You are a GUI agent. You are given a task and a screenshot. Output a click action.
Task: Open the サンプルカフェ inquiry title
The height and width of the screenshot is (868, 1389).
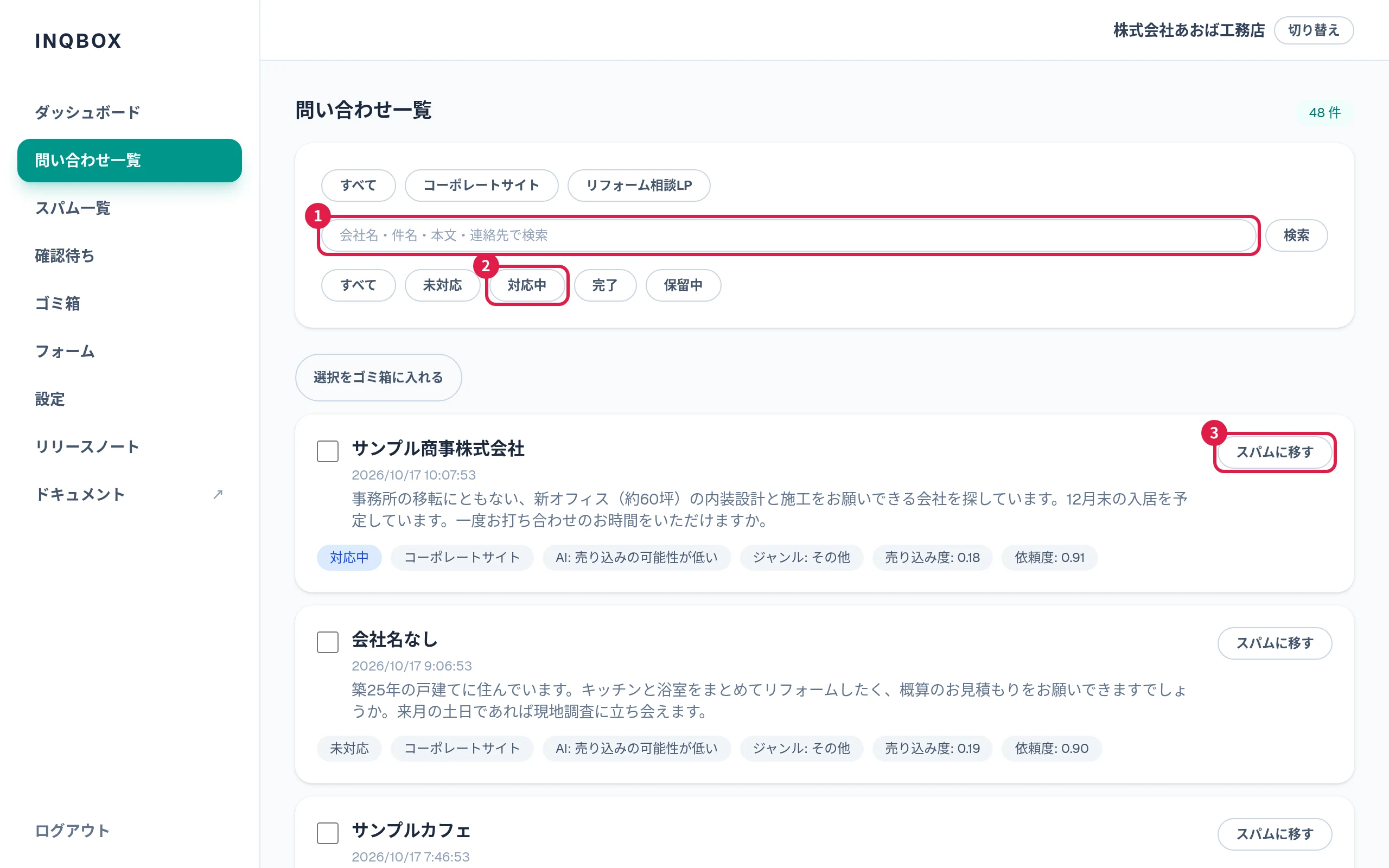click(411, 831)
